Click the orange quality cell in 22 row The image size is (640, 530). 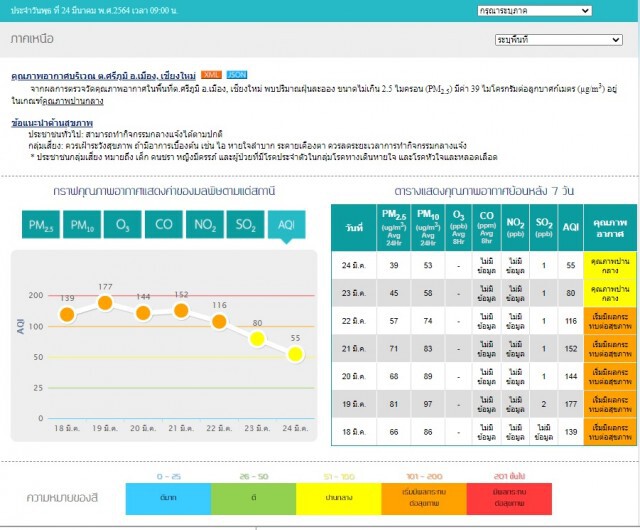tap(610, 321)
